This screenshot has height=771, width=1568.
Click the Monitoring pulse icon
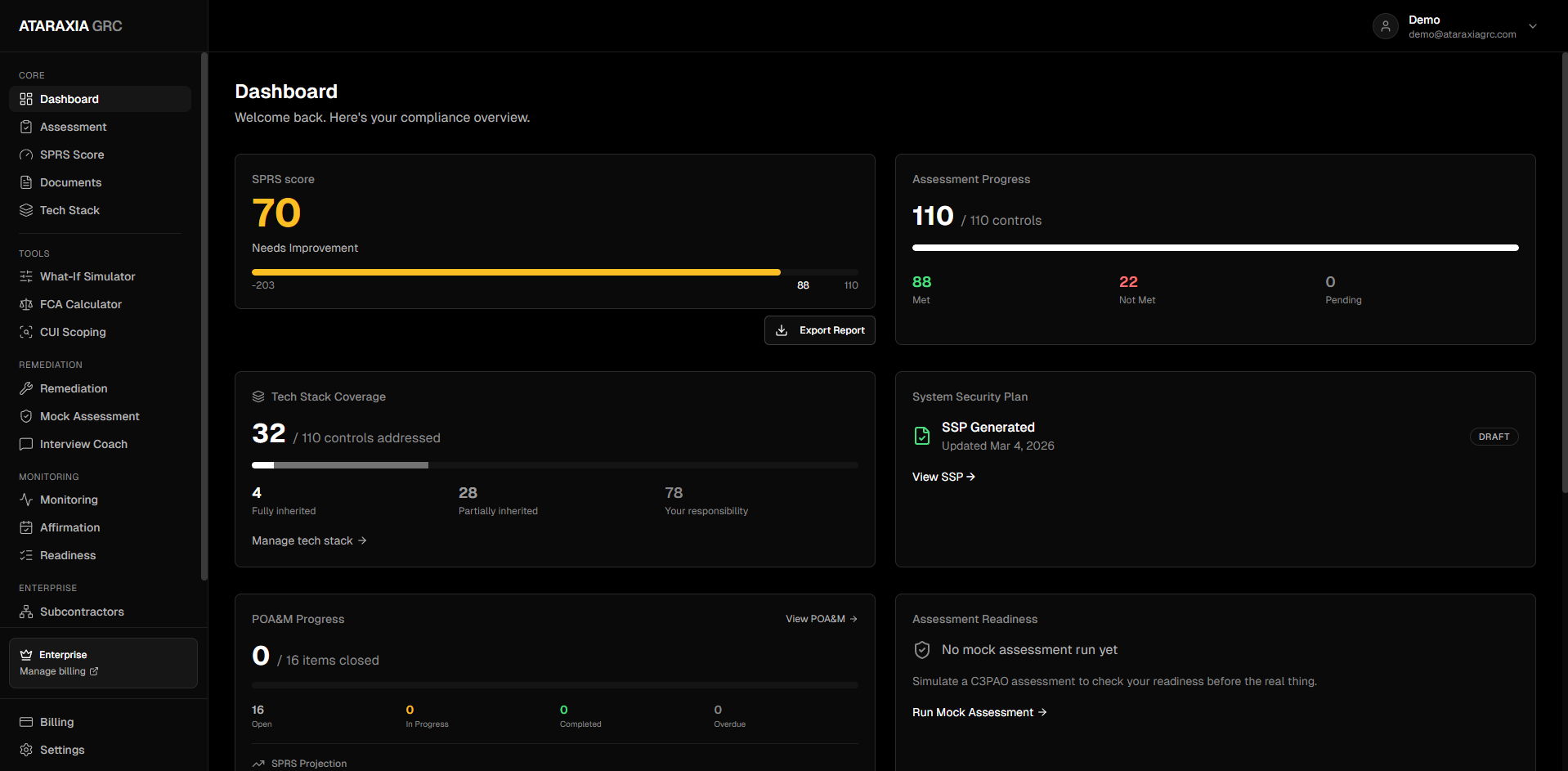[26, 500]
